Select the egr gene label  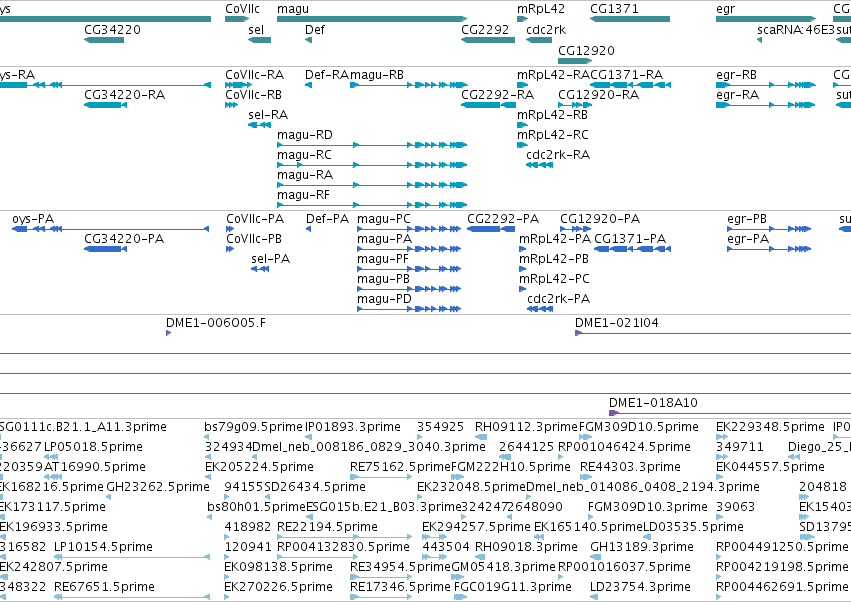coord(726,9)
